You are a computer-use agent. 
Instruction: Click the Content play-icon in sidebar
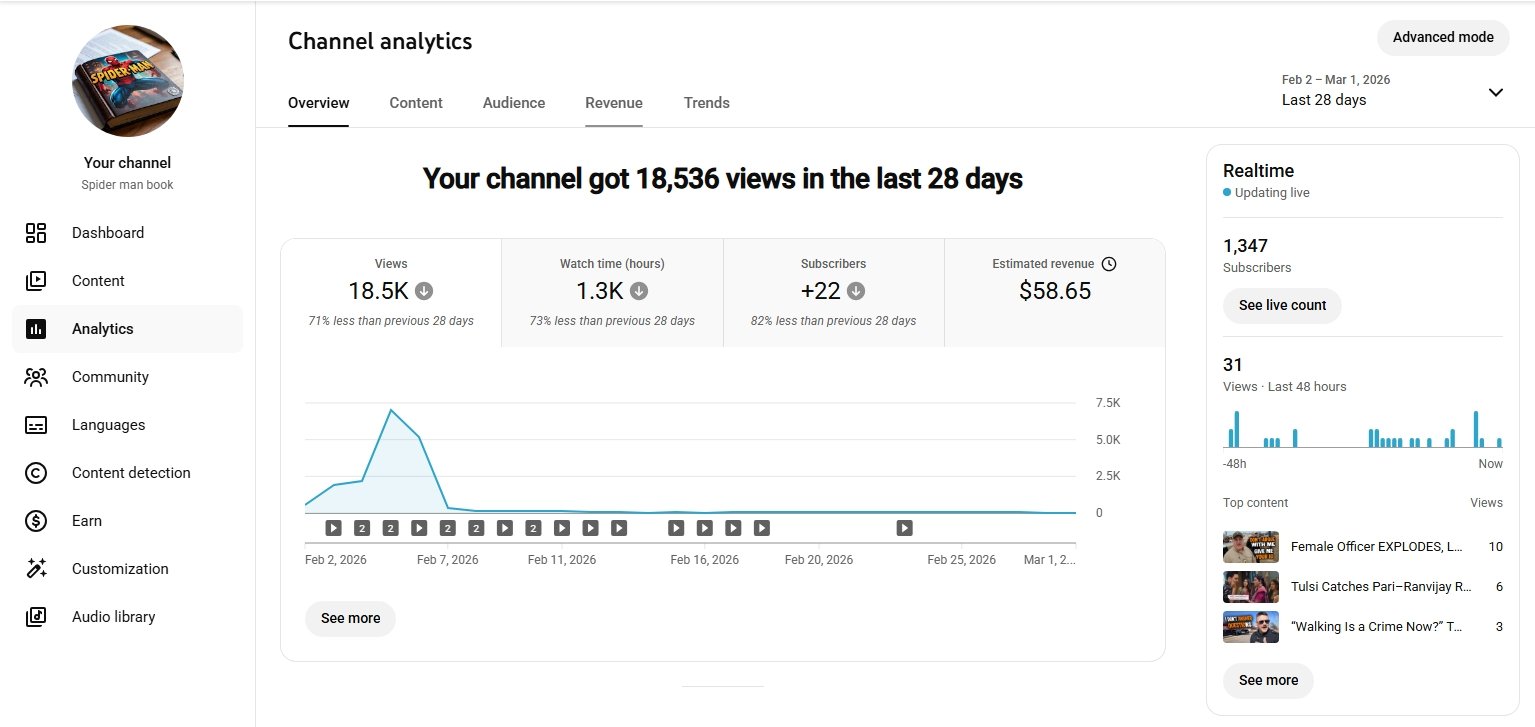[x=36, y=281]
